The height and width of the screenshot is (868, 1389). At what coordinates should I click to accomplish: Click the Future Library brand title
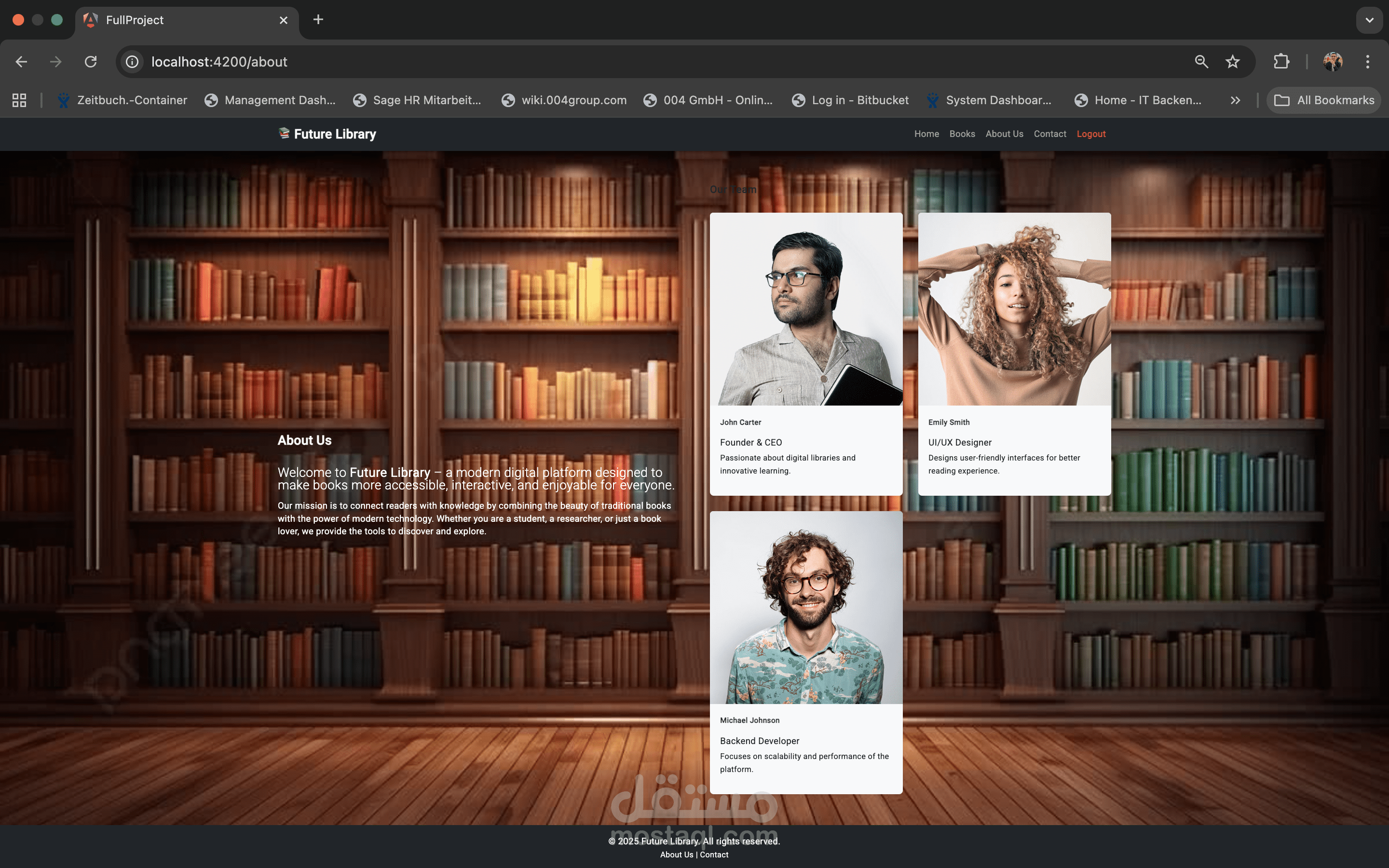tap(335, 134)
